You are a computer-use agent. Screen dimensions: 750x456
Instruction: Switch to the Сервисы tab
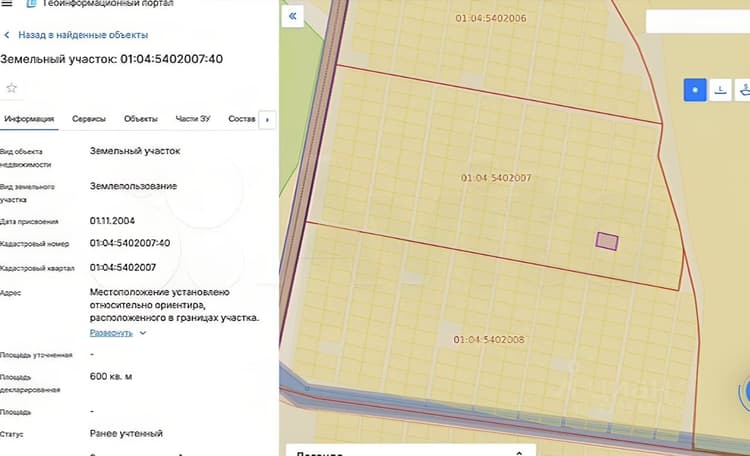tap(89, 119)
